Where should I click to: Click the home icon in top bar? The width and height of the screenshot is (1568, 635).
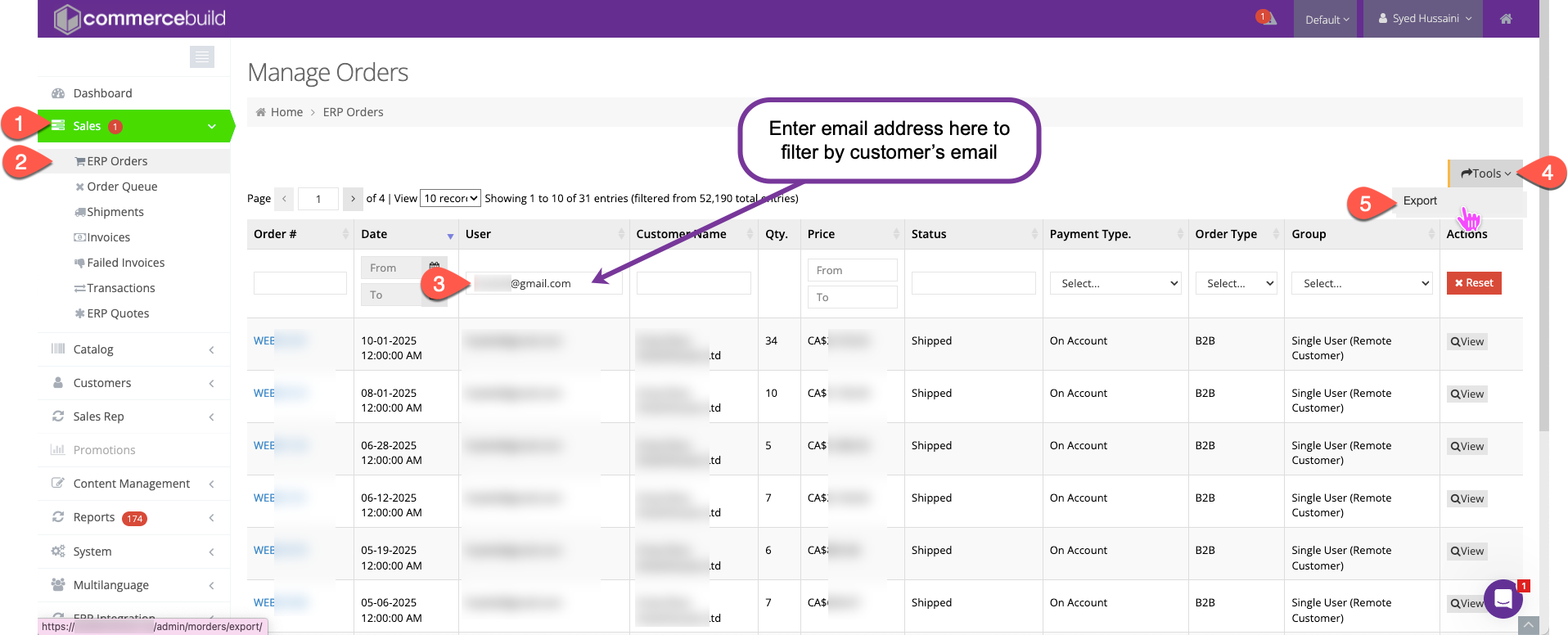(x=1506, y=19)
